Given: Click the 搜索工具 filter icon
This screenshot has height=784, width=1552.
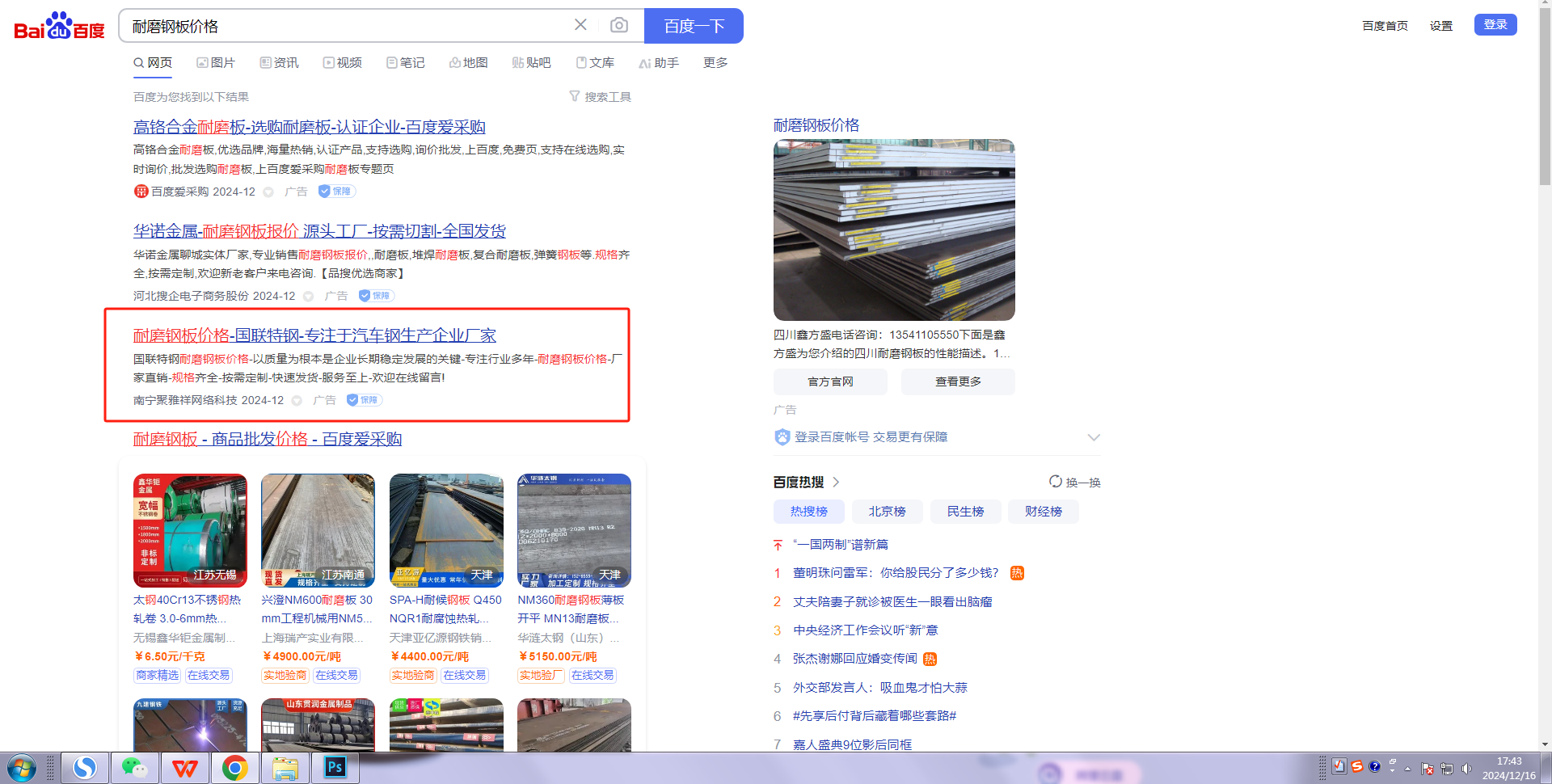Looking at the screenshot, I should [575, 96].
